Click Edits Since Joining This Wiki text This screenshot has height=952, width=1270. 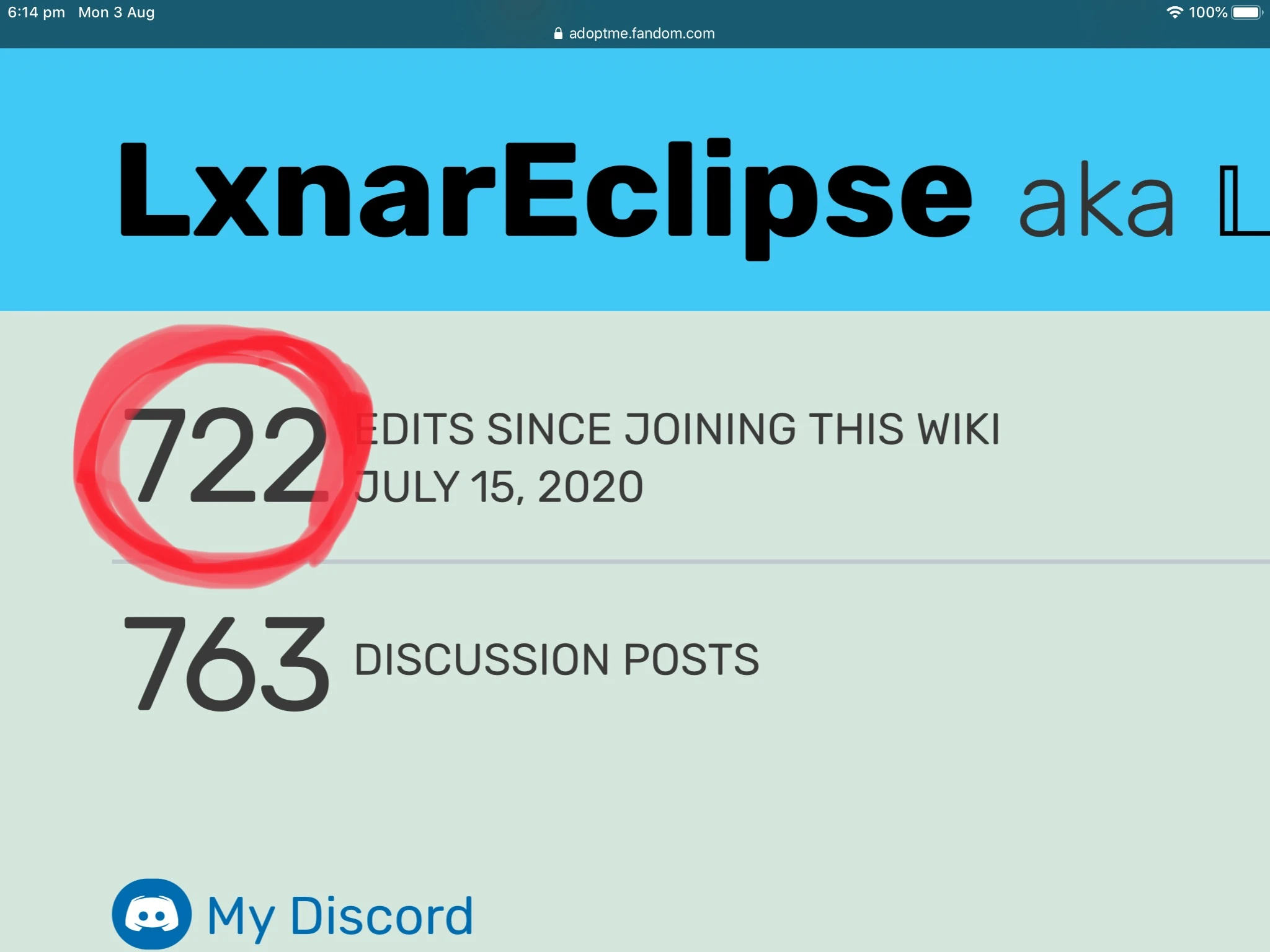[x=678, y=429]
